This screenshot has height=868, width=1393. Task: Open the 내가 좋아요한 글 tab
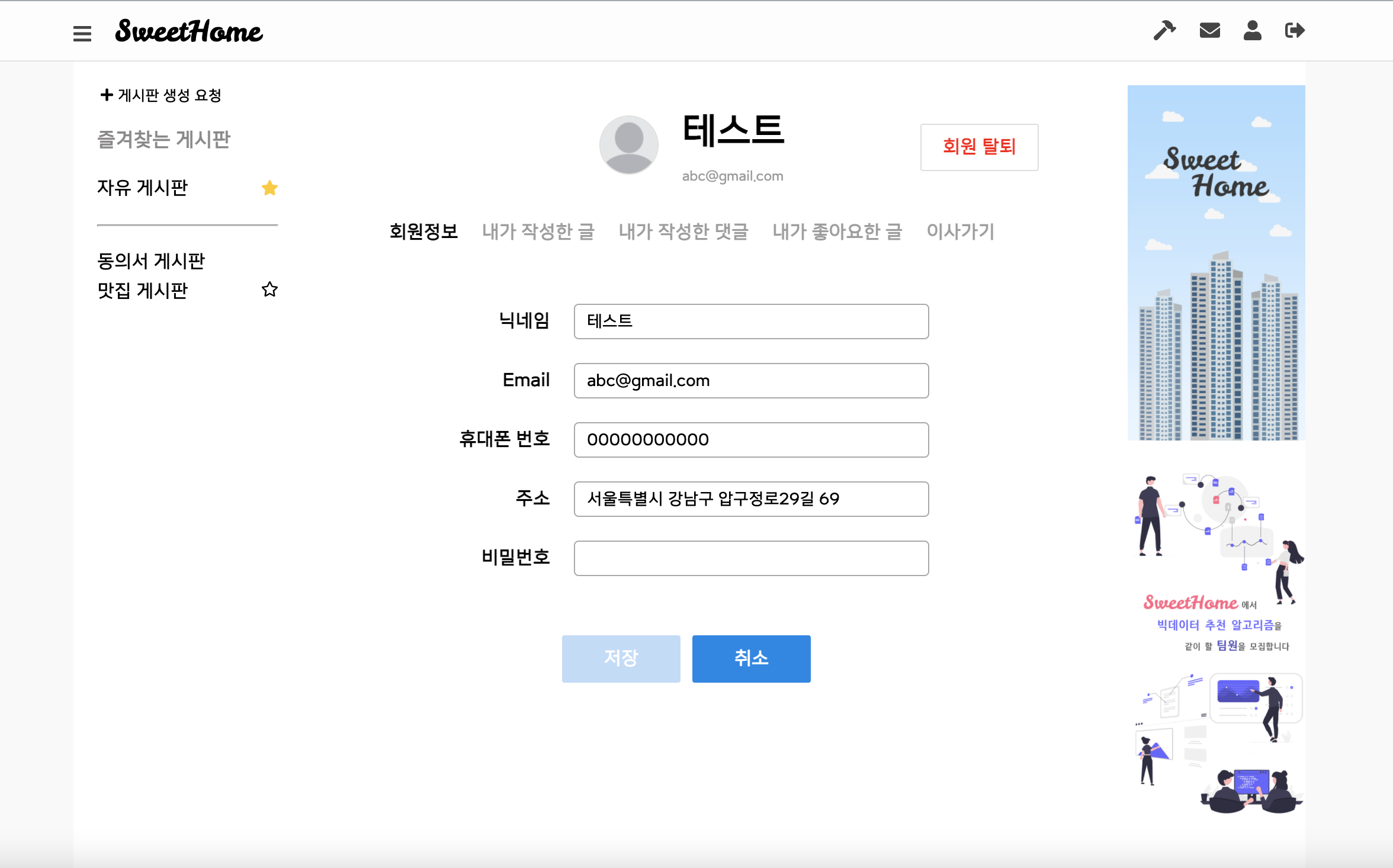click(837, 232)
